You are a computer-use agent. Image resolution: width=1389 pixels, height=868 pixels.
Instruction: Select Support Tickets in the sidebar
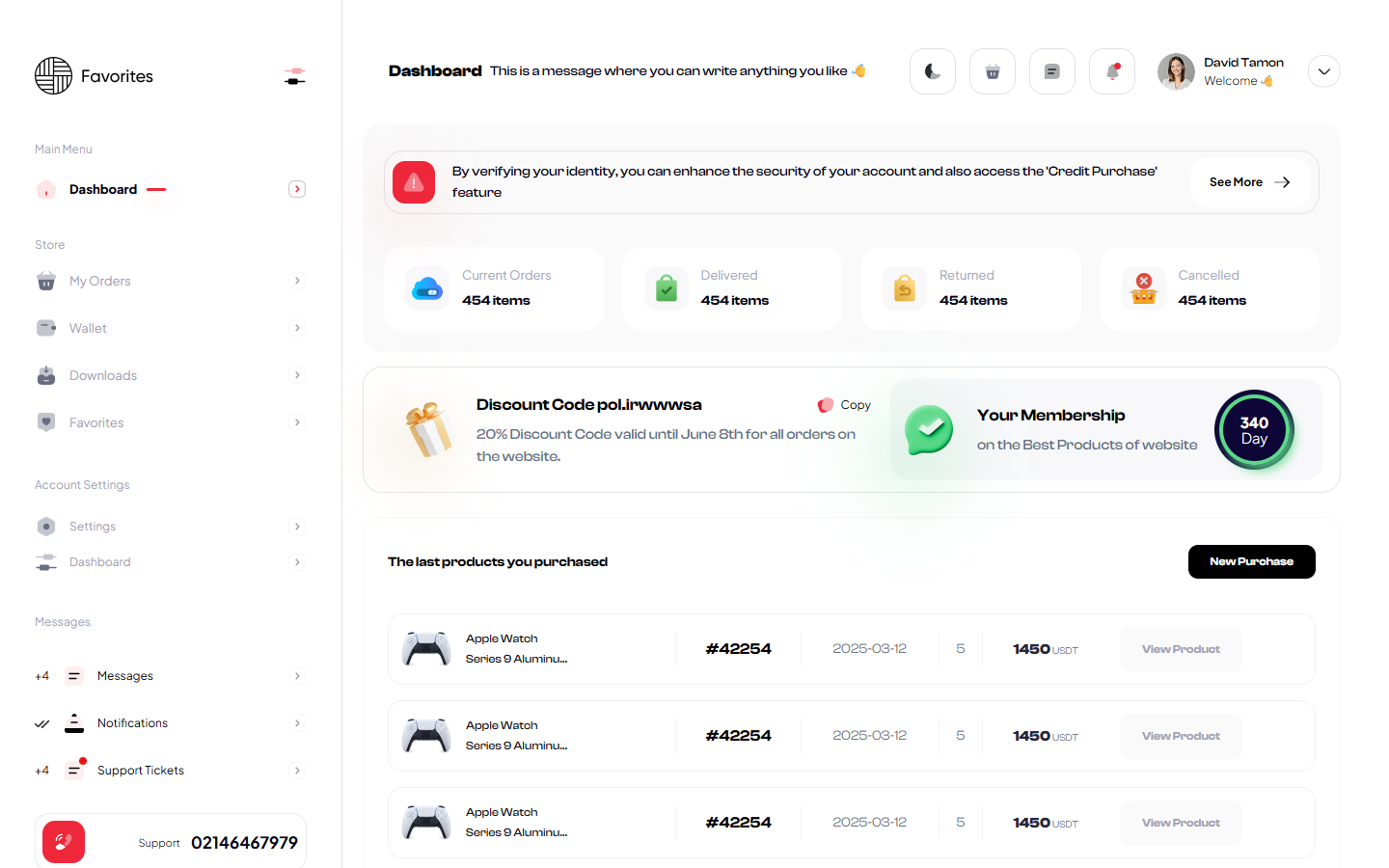[141, 771]
